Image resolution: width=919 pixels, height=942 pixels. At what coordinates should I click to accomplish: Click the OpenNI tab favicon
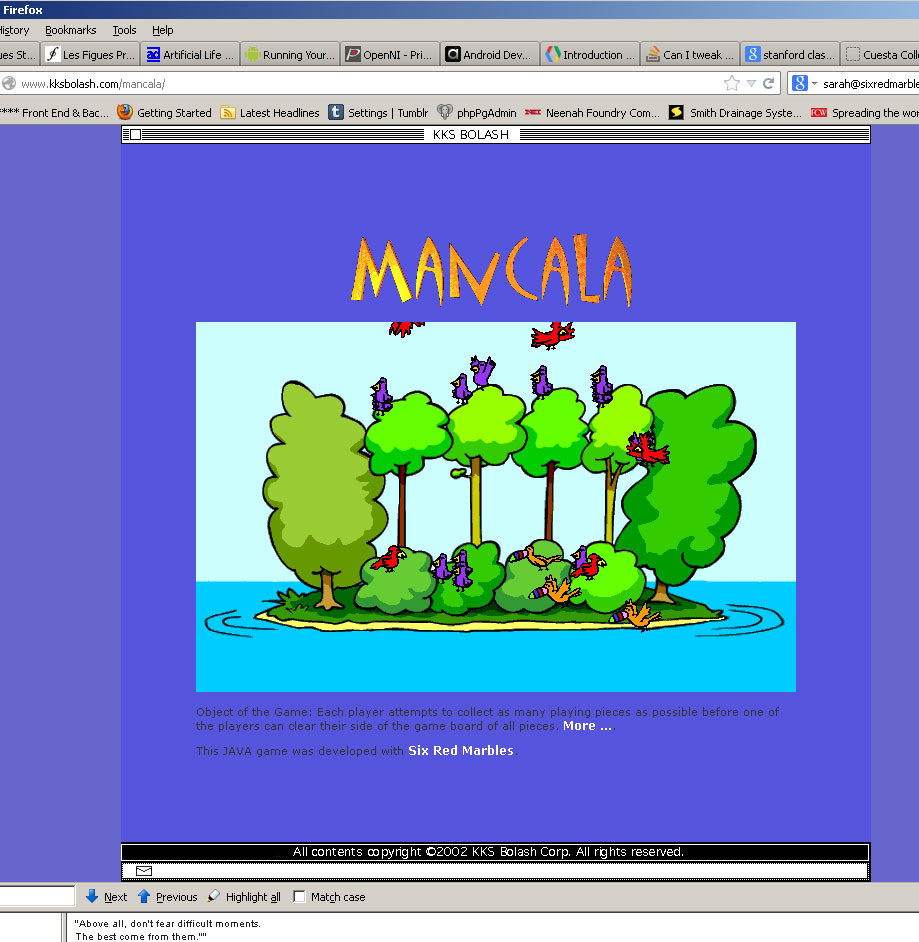tap(353, 55)
